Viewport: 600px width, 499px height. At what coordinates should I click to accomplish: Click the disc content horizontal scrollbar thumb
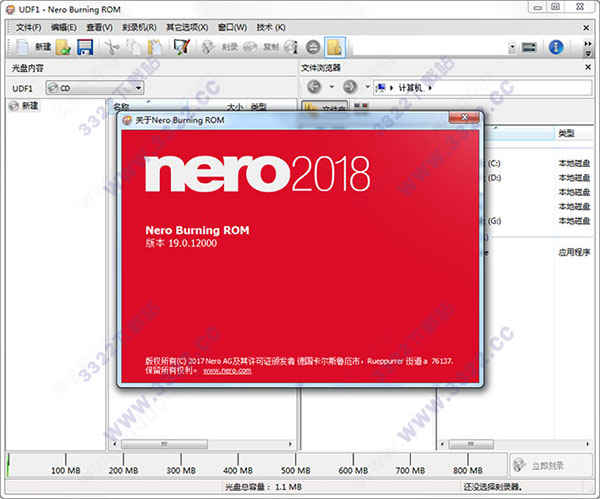pyautogui.click(x=164, y=444)
